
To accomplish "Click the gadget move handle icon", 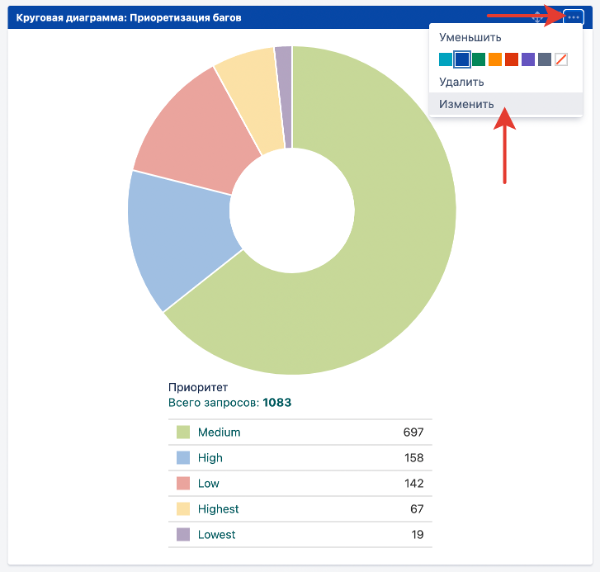I will click(x=538, y=17).
